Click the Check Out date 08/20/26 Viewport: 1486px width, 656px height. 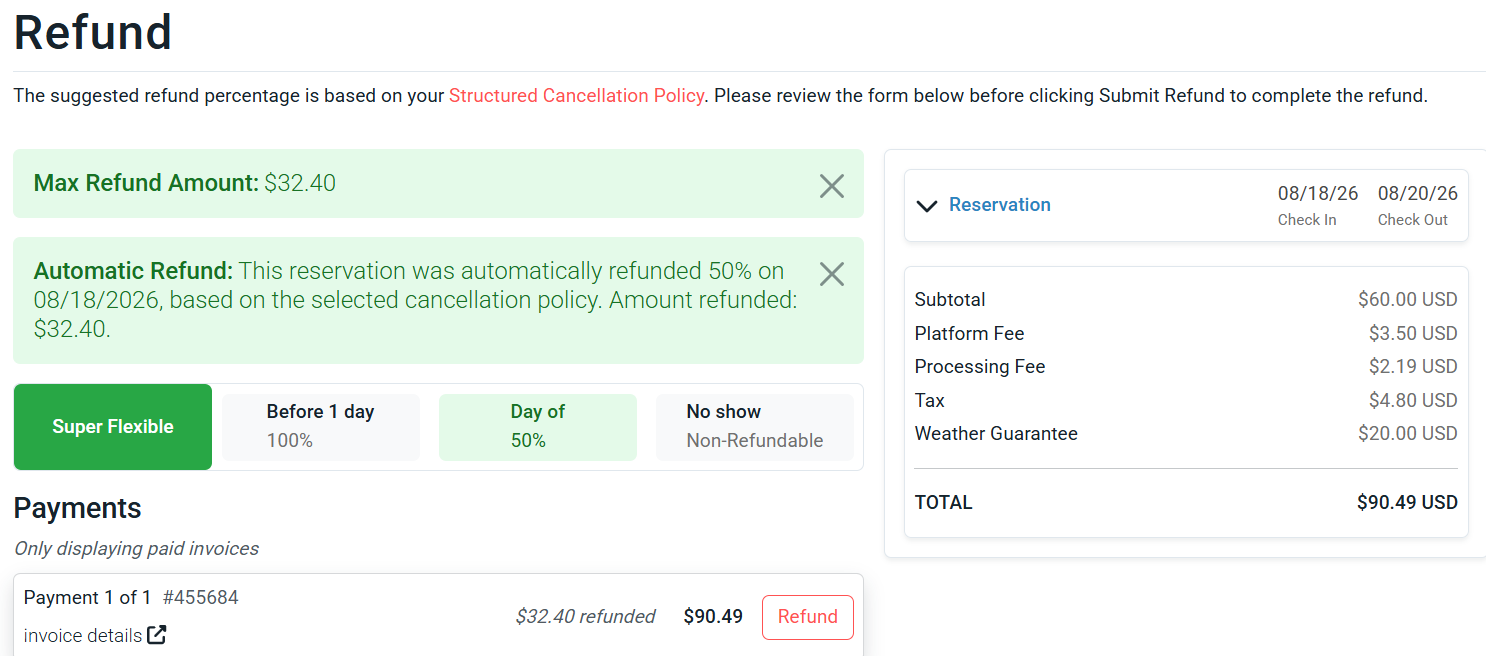[1418, 194]
